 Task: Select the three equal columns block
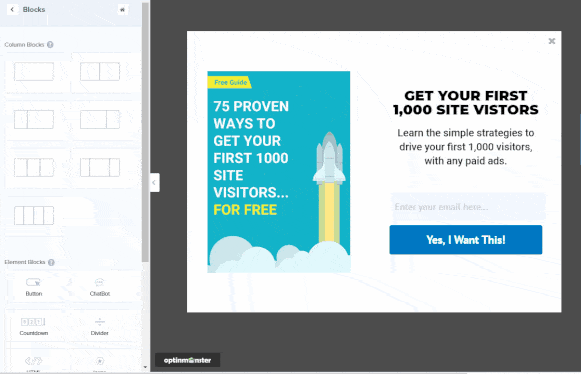(x=34, y=167)
